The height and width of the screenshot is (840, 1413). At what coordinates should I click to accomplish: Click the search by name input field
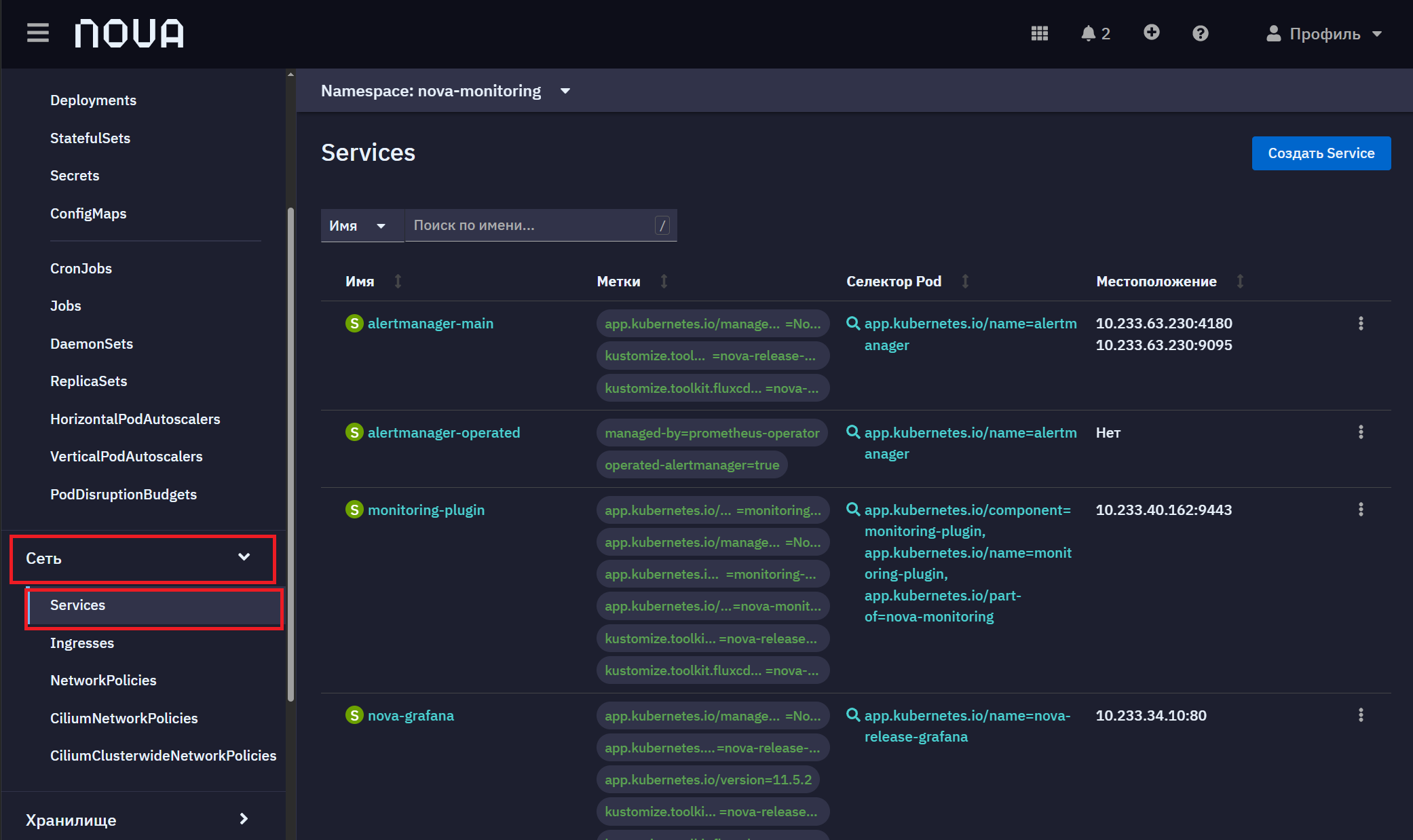[541, 225]
